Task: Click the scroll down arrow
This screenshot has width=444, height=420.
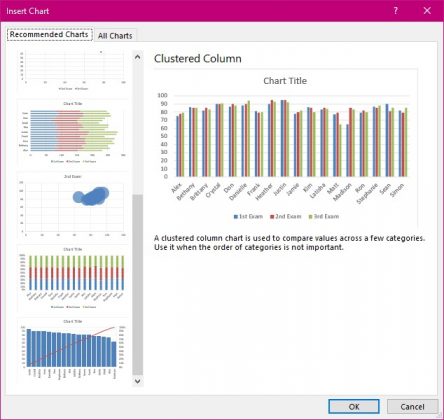Action: pos(137,381)
